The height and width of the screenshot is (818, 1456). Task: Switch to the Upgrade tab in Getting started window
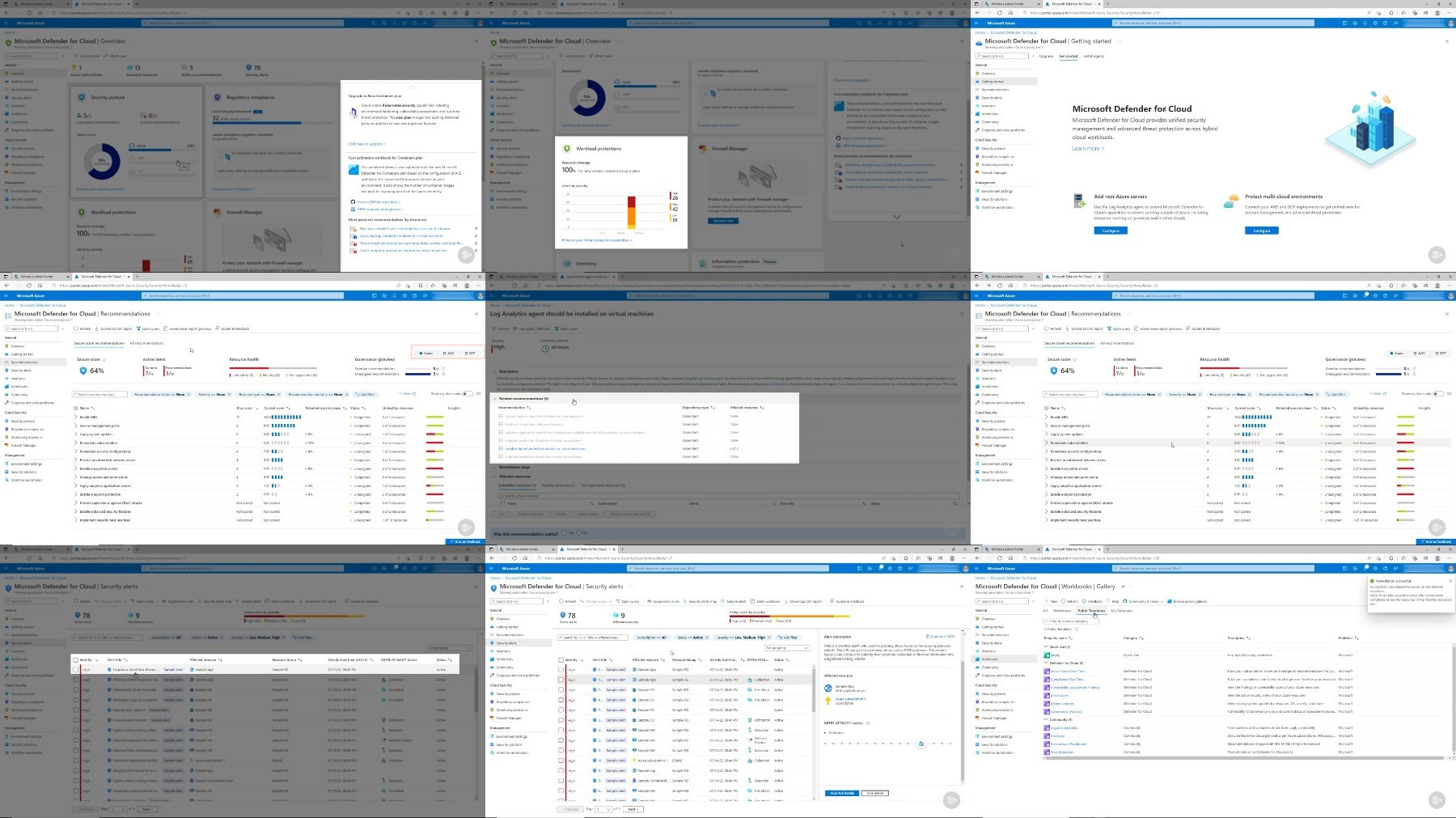1046,56
